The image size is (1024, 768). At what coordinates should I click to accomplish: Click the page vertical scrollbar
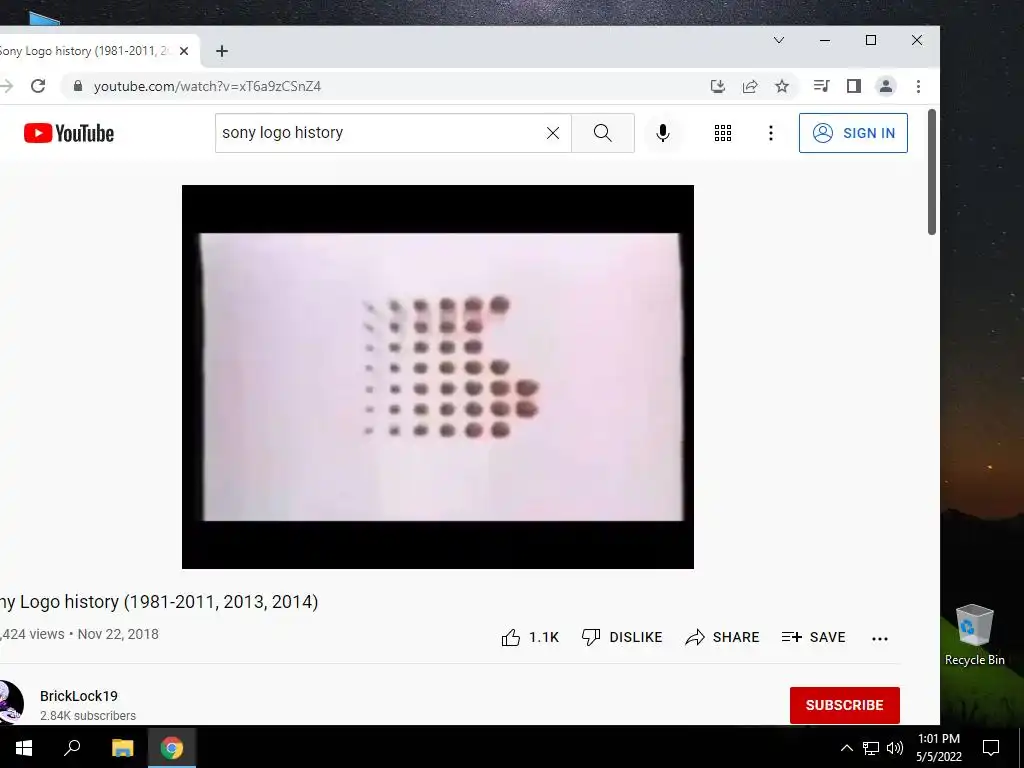coord(932,172)
